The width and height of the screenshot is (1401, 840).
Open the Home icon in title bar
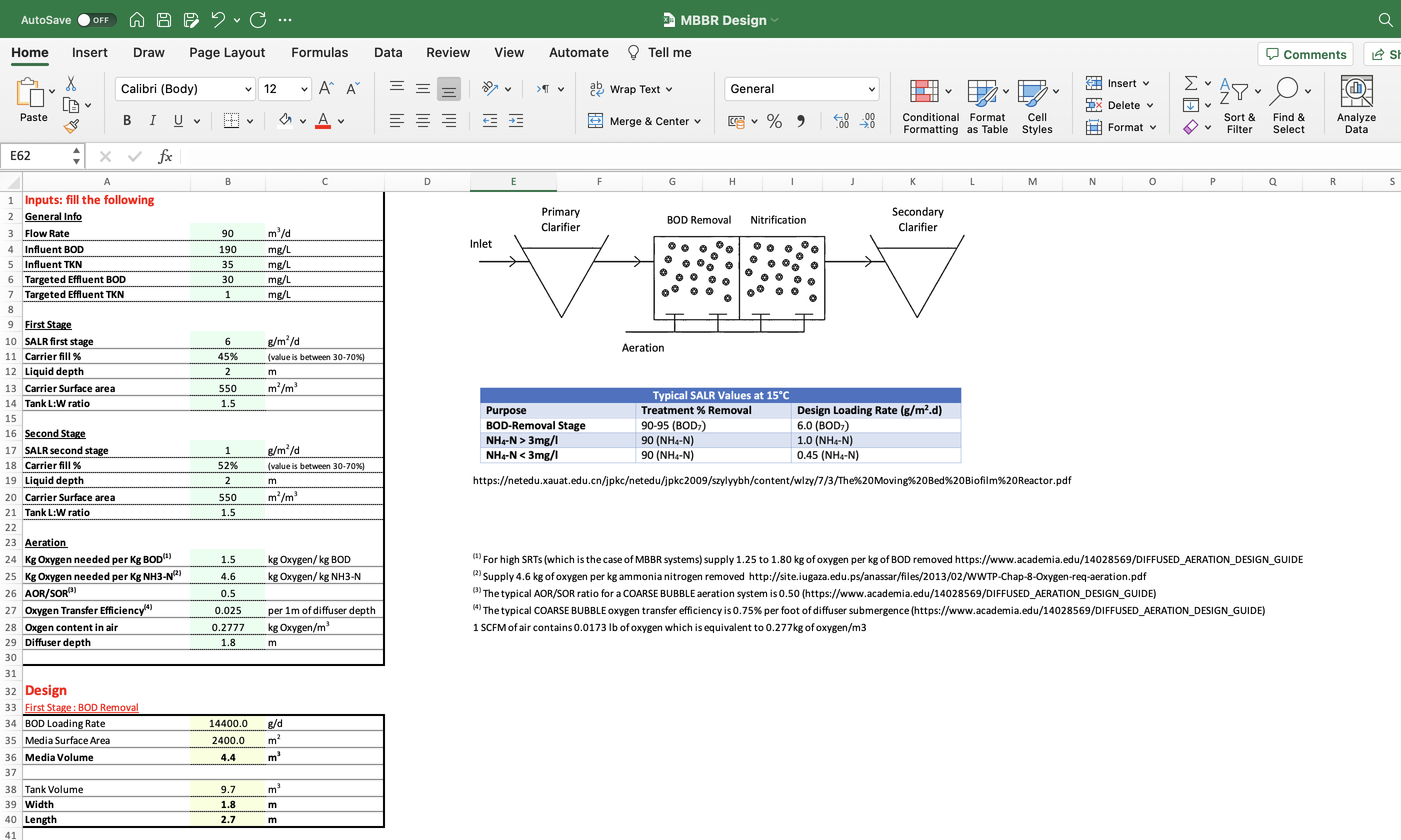[x=137, y=20]
